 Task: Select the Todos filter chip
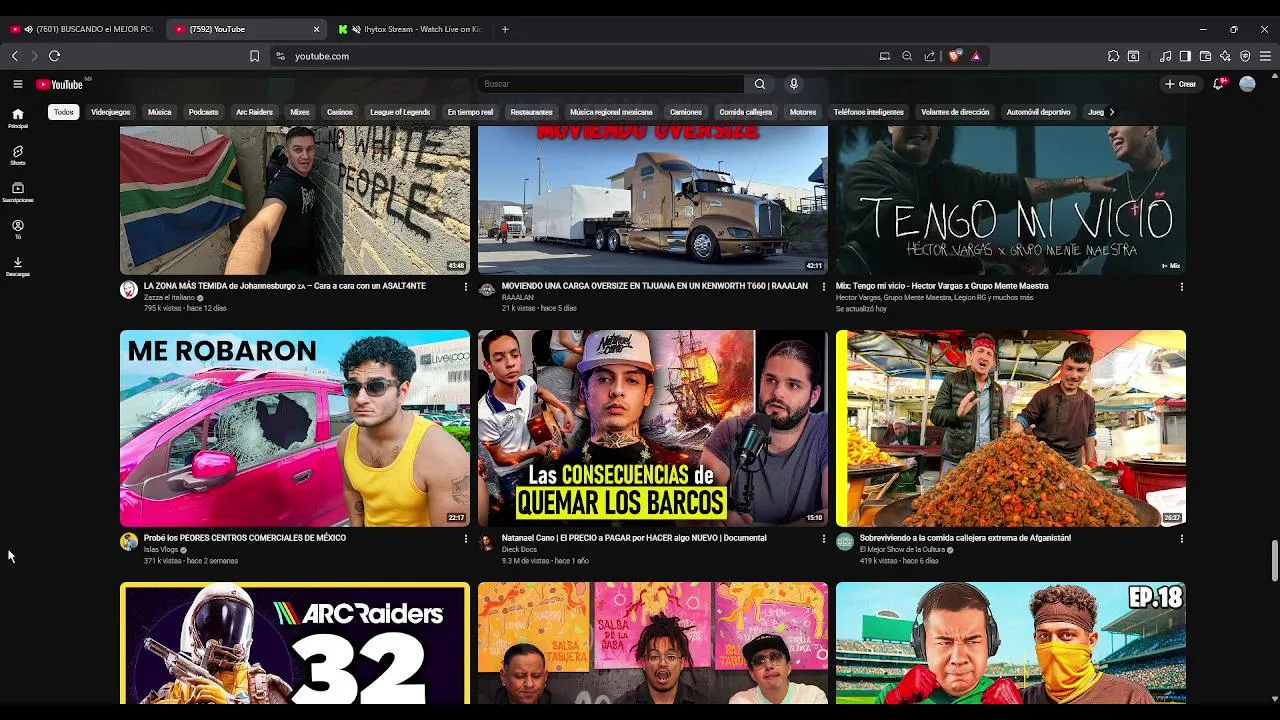(64, 112)
